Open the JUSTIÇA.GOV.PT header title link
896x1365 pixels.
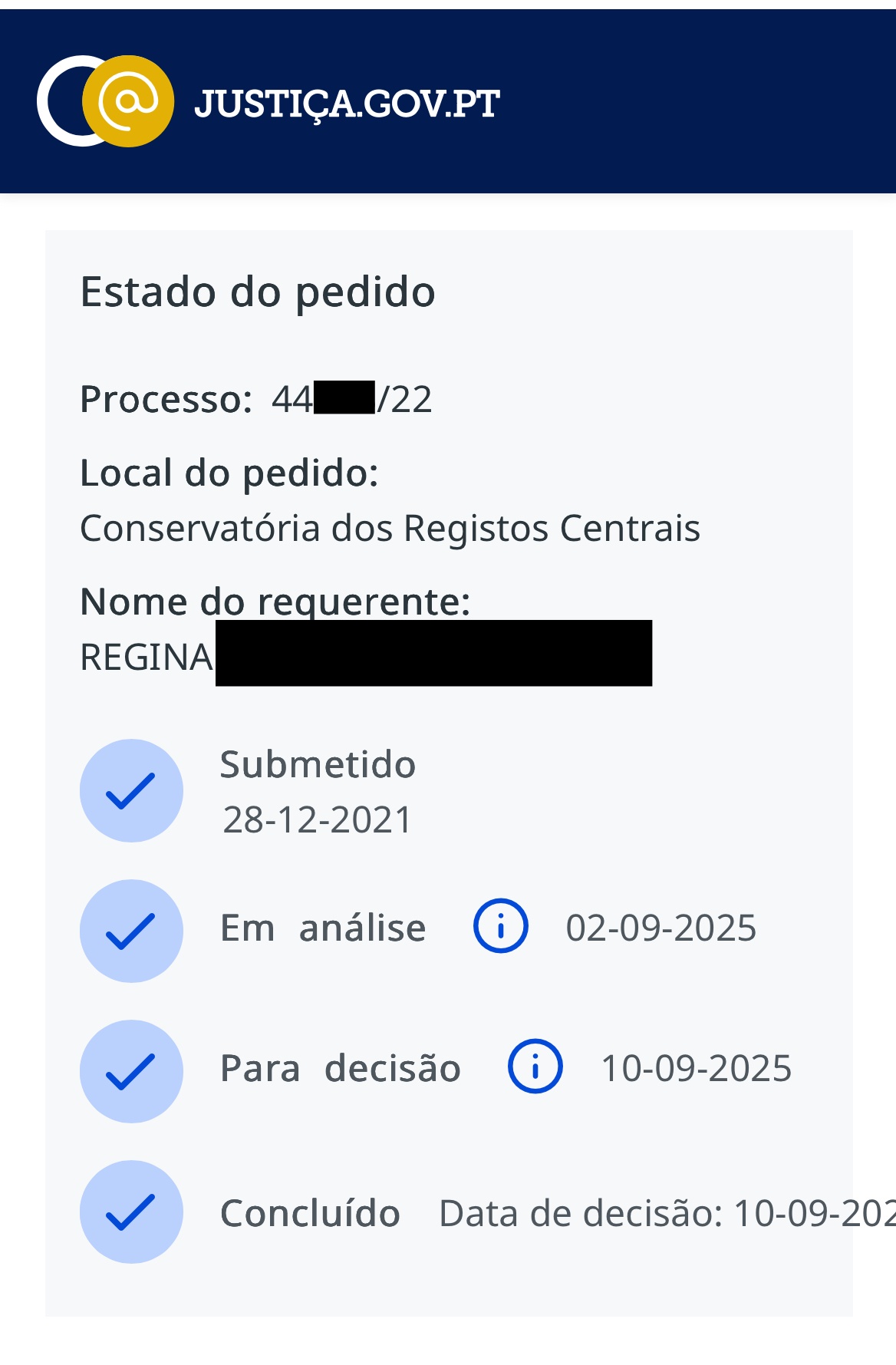[x=347, y=103]
